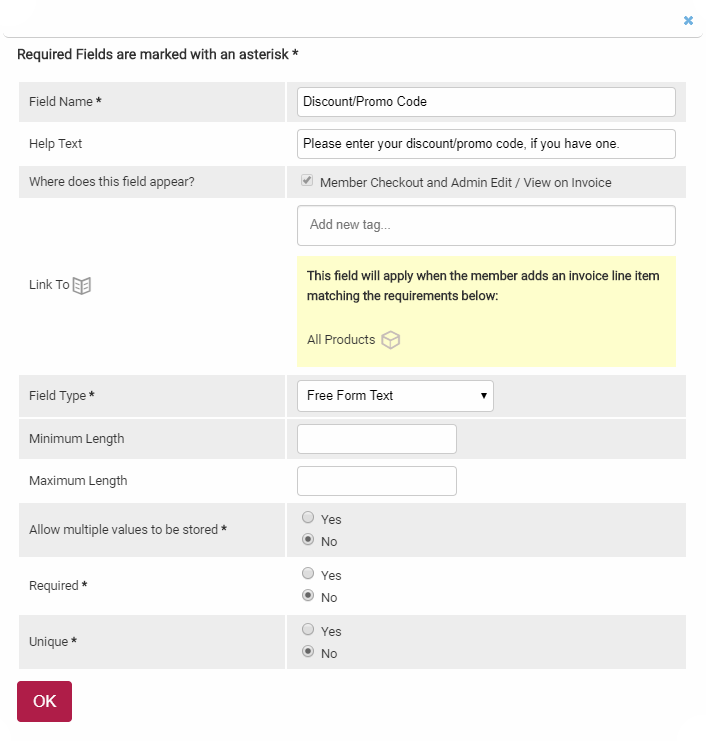
Task: Toggle the Member Checkout and Admin Edit checkbox
Action: [307, 182]
